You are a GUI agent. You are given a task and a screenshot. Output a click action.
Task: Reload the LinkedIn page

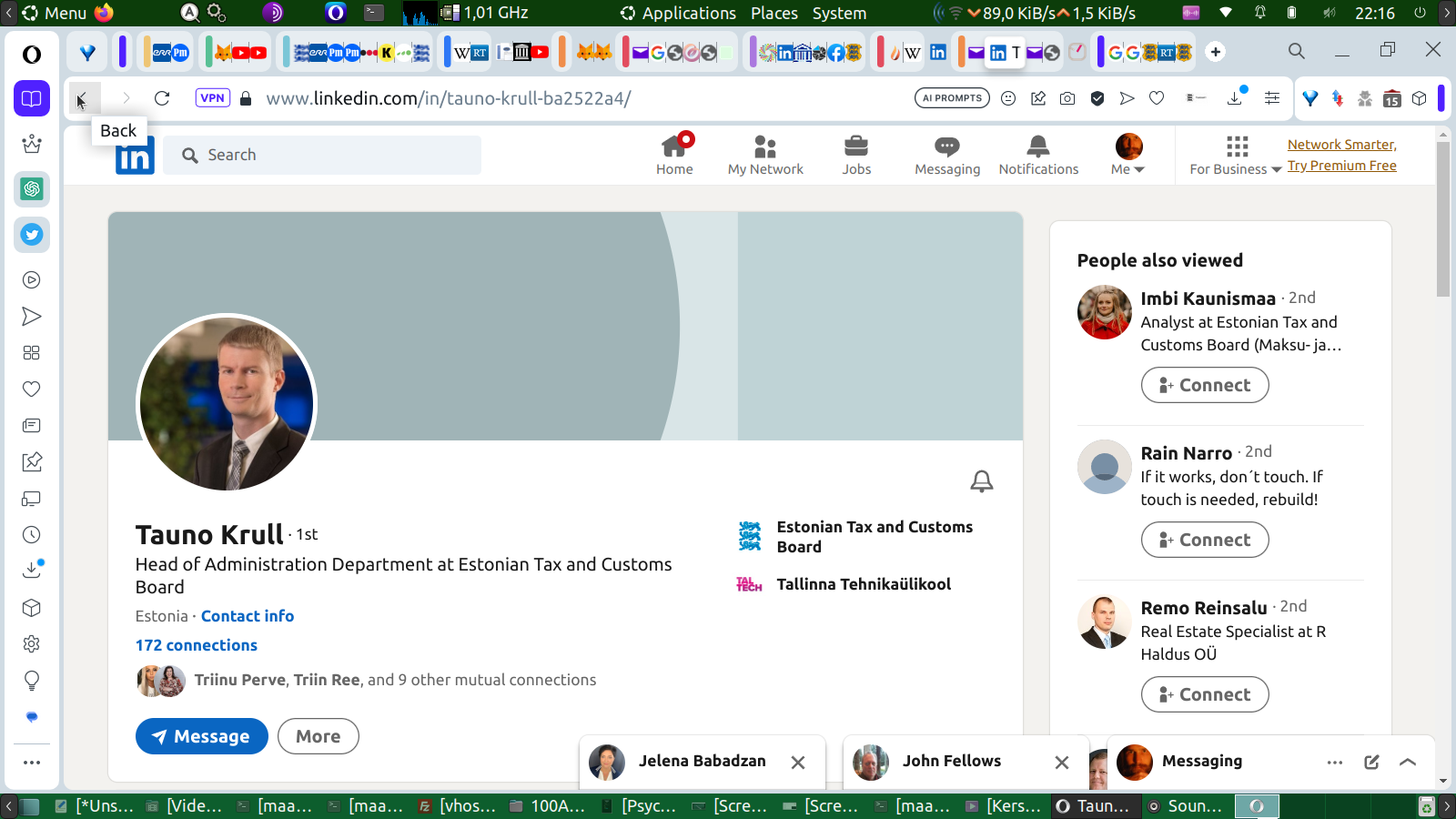(162, 98)
